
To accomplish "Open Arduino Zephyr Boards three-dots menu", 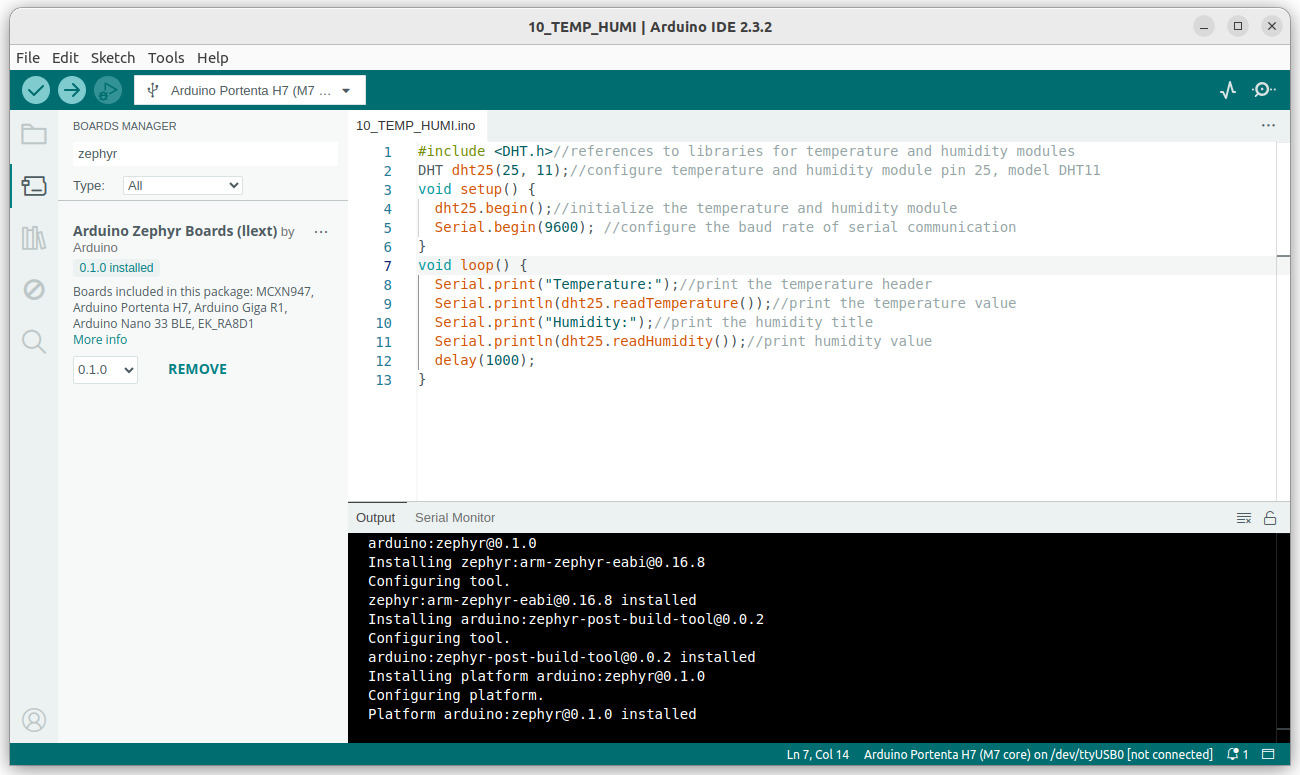I will (x=321, y=232).
